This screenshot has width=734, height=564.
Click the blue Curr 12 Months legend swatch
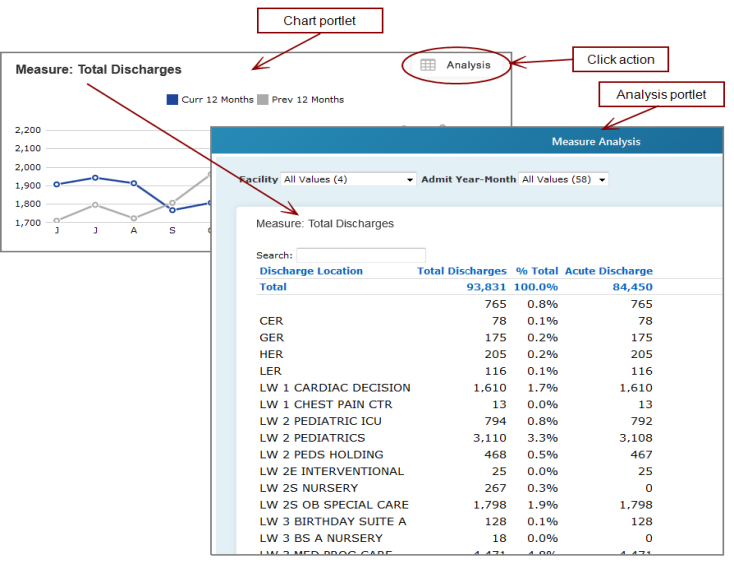coord(172,100)
